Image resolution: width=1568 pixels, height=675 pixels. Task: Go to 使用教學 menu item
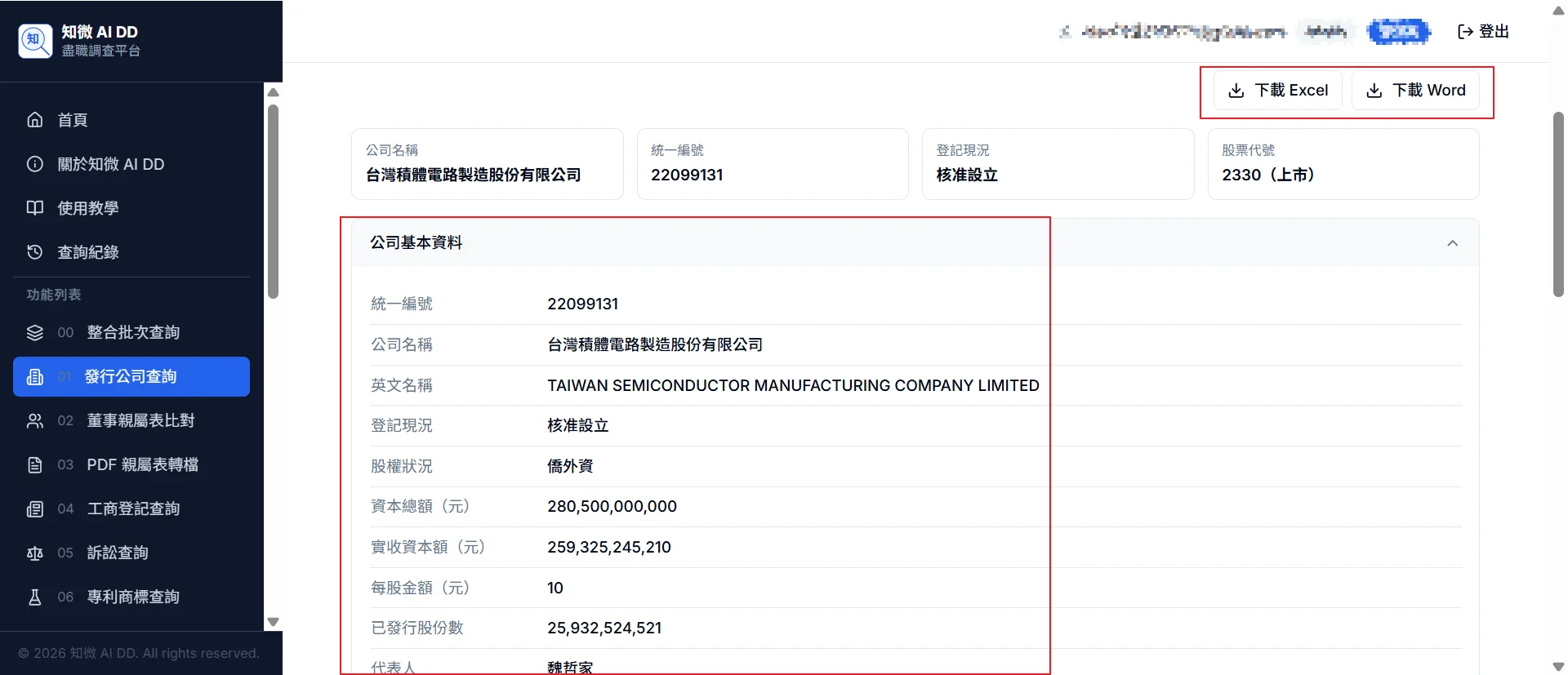[131, 208]
